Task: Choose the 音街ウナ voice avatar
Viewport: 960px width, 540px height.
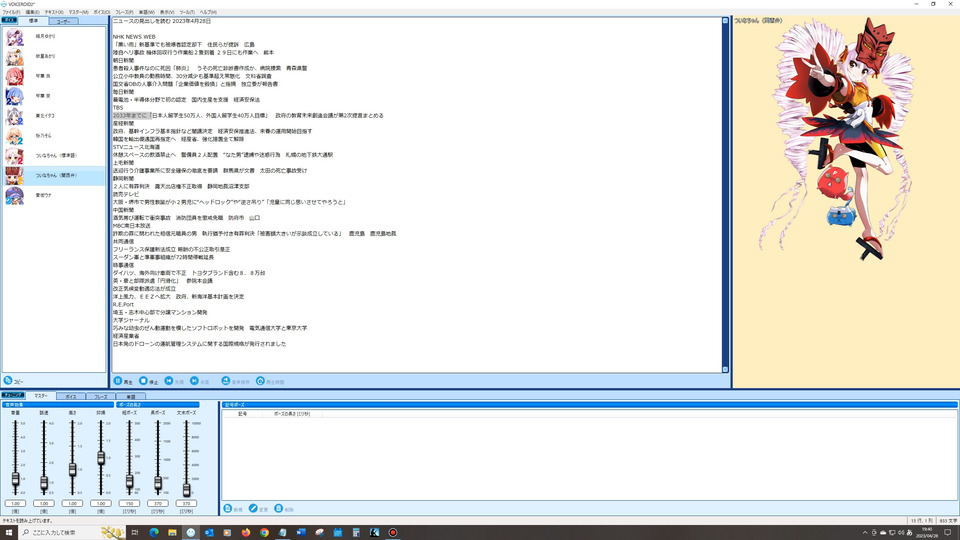Action: click(x=15, y=195)
